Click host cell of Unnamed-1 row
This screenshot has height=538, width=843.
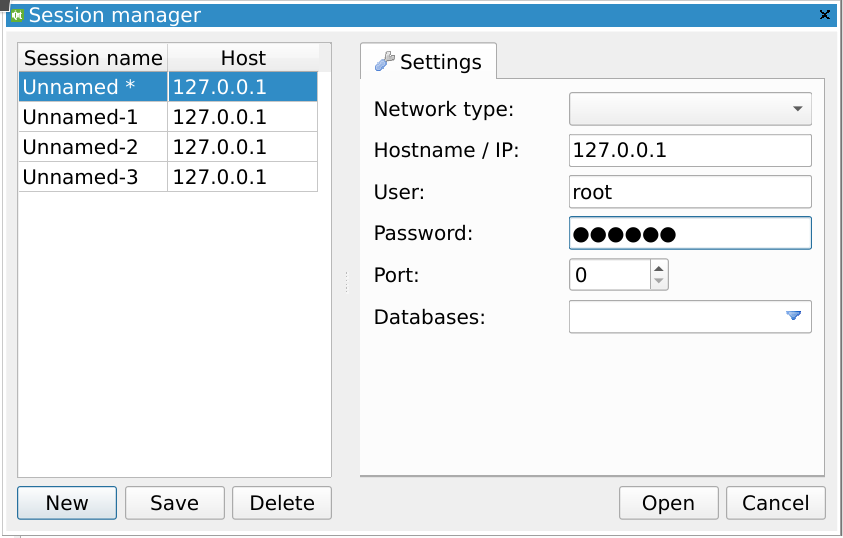242,117
